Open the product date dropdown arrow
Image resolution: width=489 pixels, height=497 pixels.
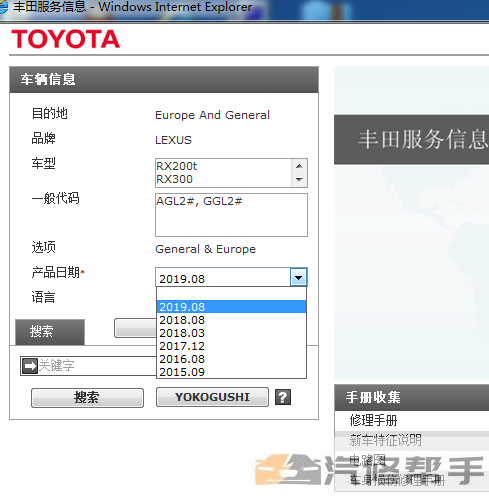[x=298, y=277]
